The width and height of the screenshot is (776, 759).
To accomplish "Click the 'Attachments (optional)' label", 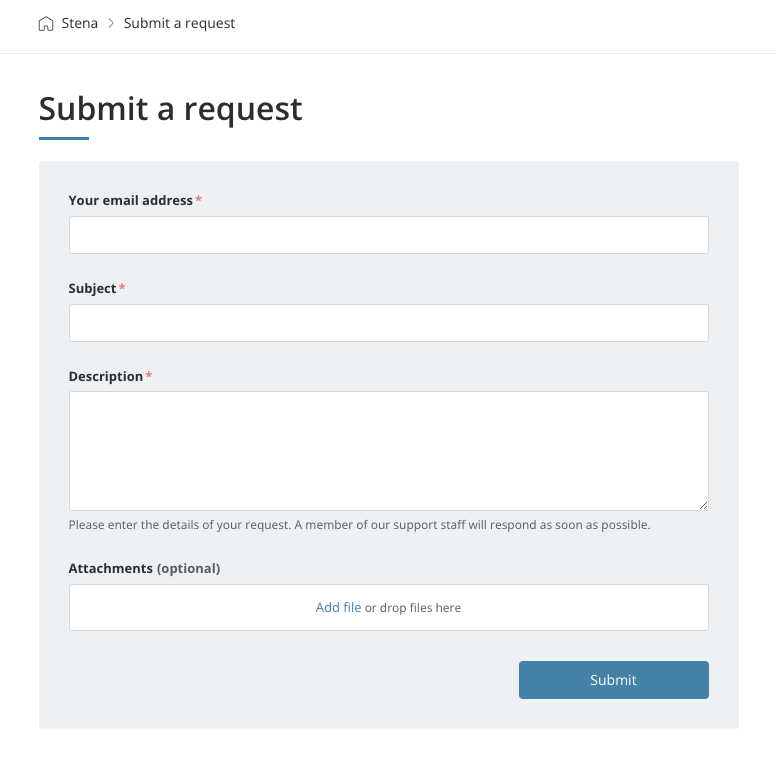I will 144,568.
